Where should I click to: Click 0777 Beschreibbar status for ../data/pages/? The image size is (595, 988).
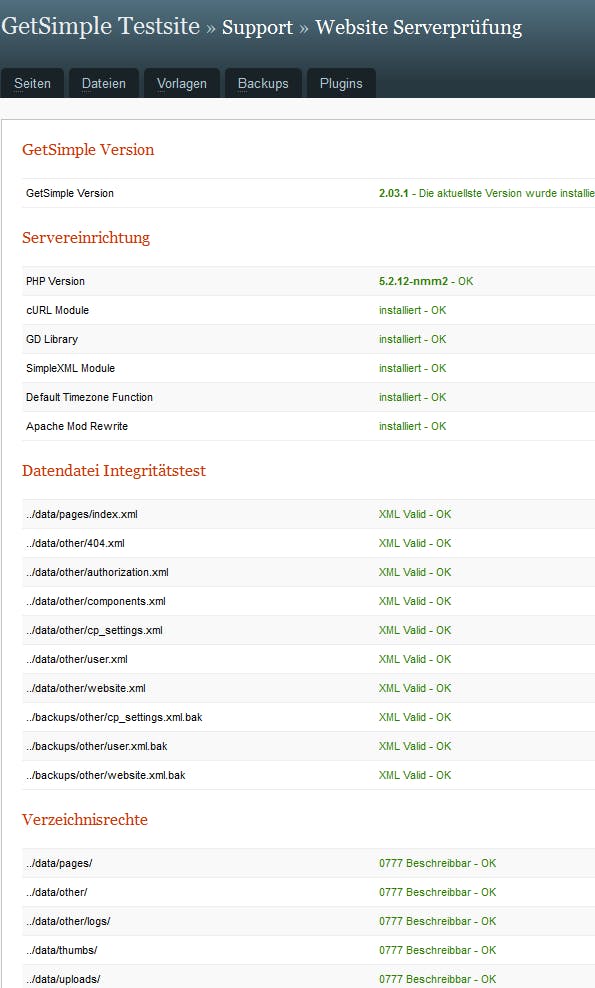coord(437,864)
